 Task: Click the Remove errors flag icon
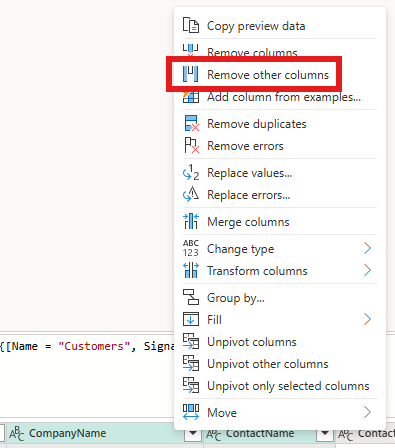click(191, 146)
